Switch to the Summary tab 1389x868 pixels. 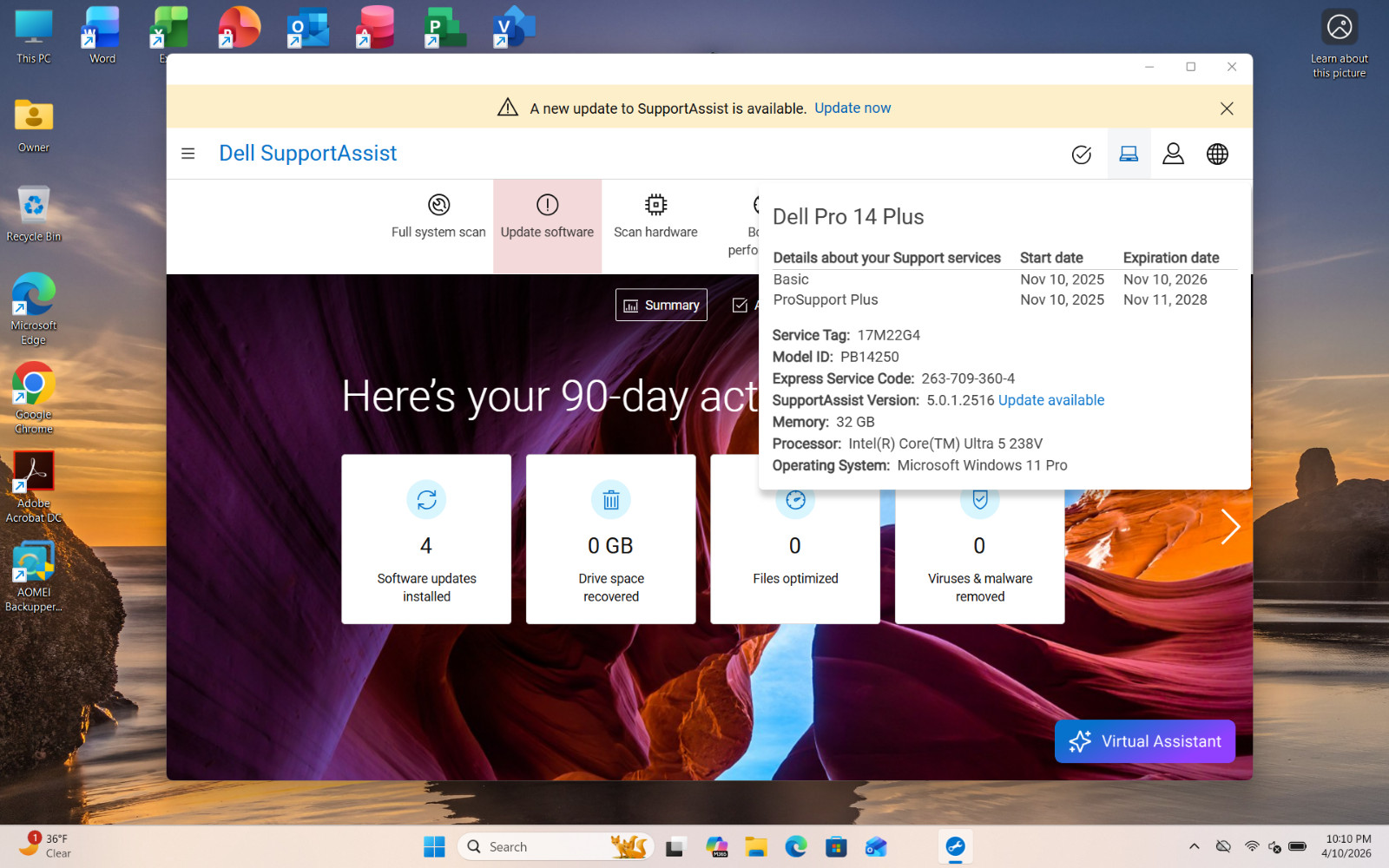click(x=662, y=305)
